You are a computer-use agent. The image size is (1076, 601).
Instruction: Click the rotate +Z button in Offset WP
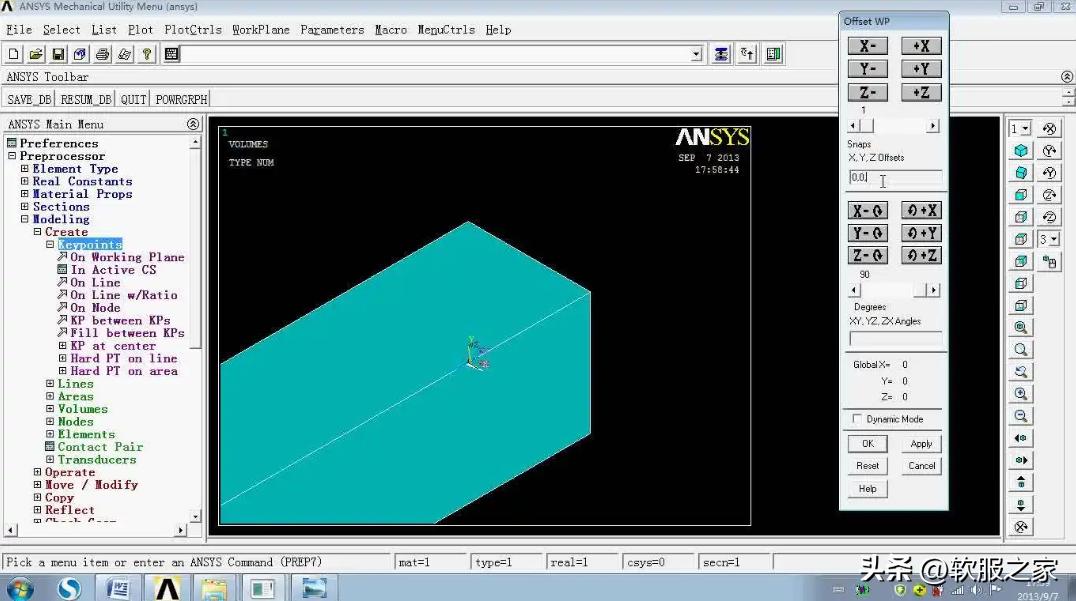pyautogui.click(x=921, y=255)
